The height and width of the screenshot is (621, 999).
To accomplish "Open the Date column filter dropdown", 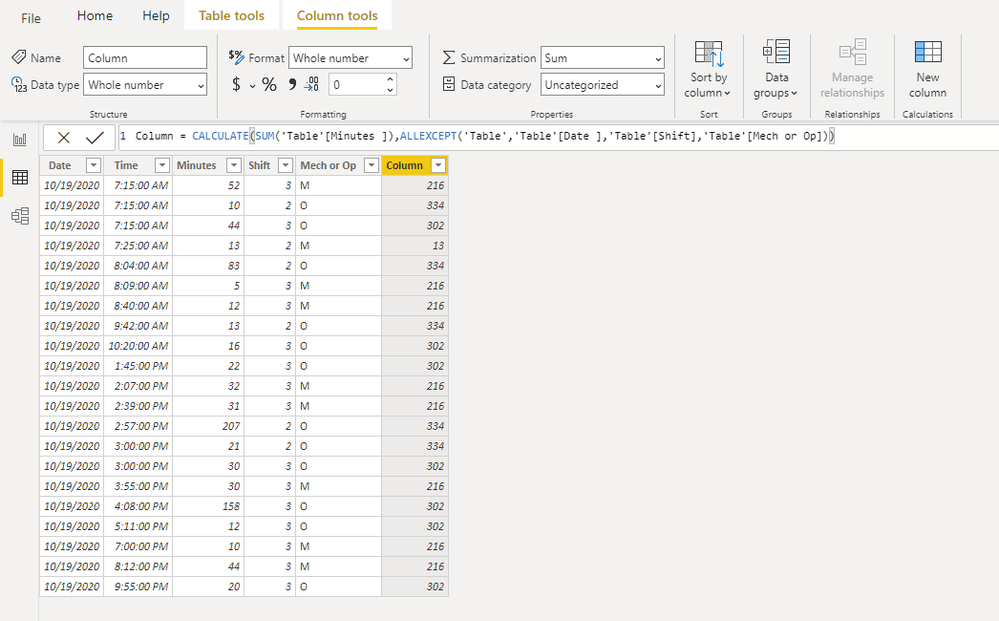I will tap(94, 166).
